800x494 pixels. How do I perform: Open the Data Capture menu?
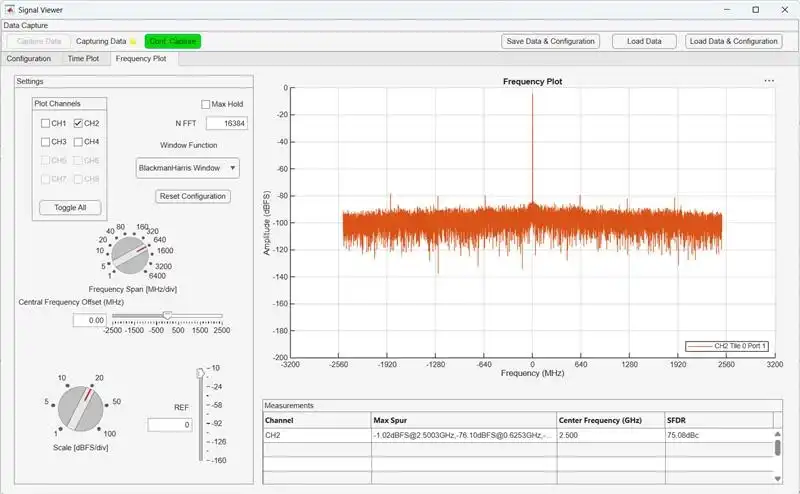point(26,25)
